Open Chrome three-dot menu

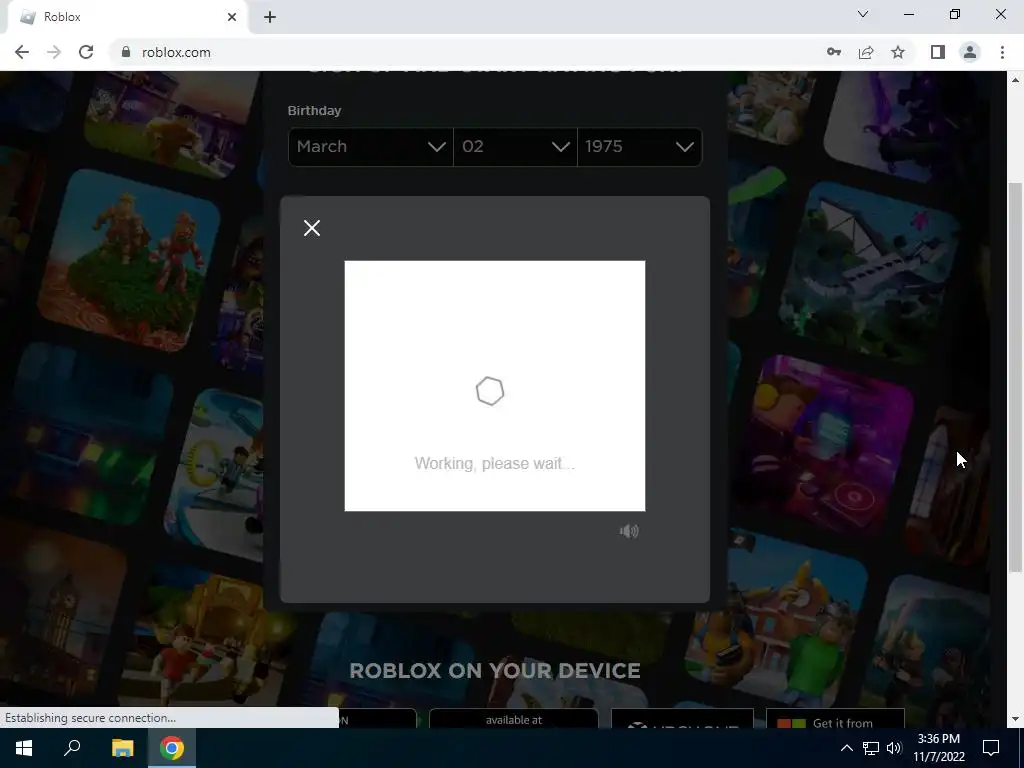coord(1002,52)
